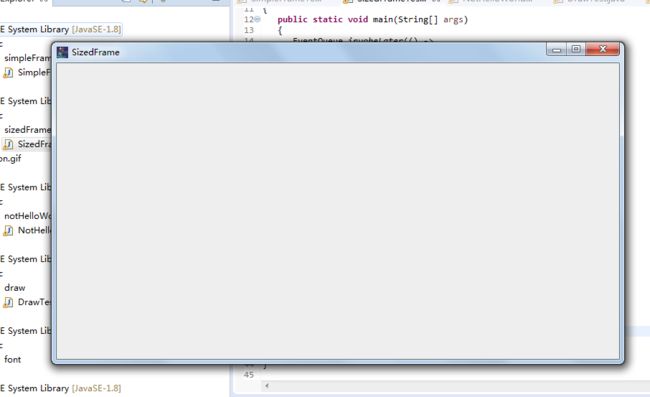Select the simpleFram package in Package Explorer
Screen dimensions: 650x397
point(27,58)
